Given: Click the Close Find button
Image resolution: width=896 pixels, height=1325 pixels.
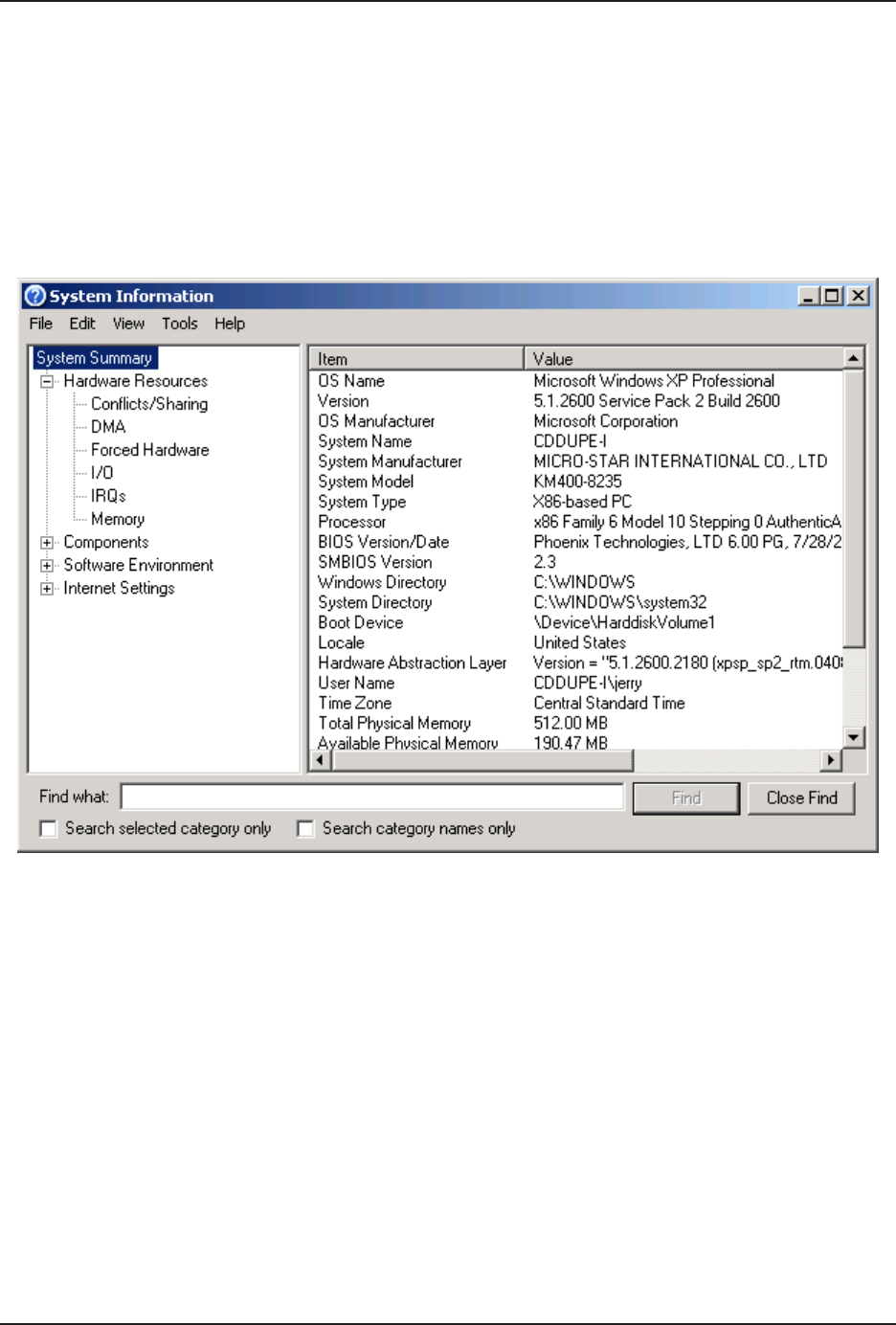Looking at the screenshot, I should 801,797.
